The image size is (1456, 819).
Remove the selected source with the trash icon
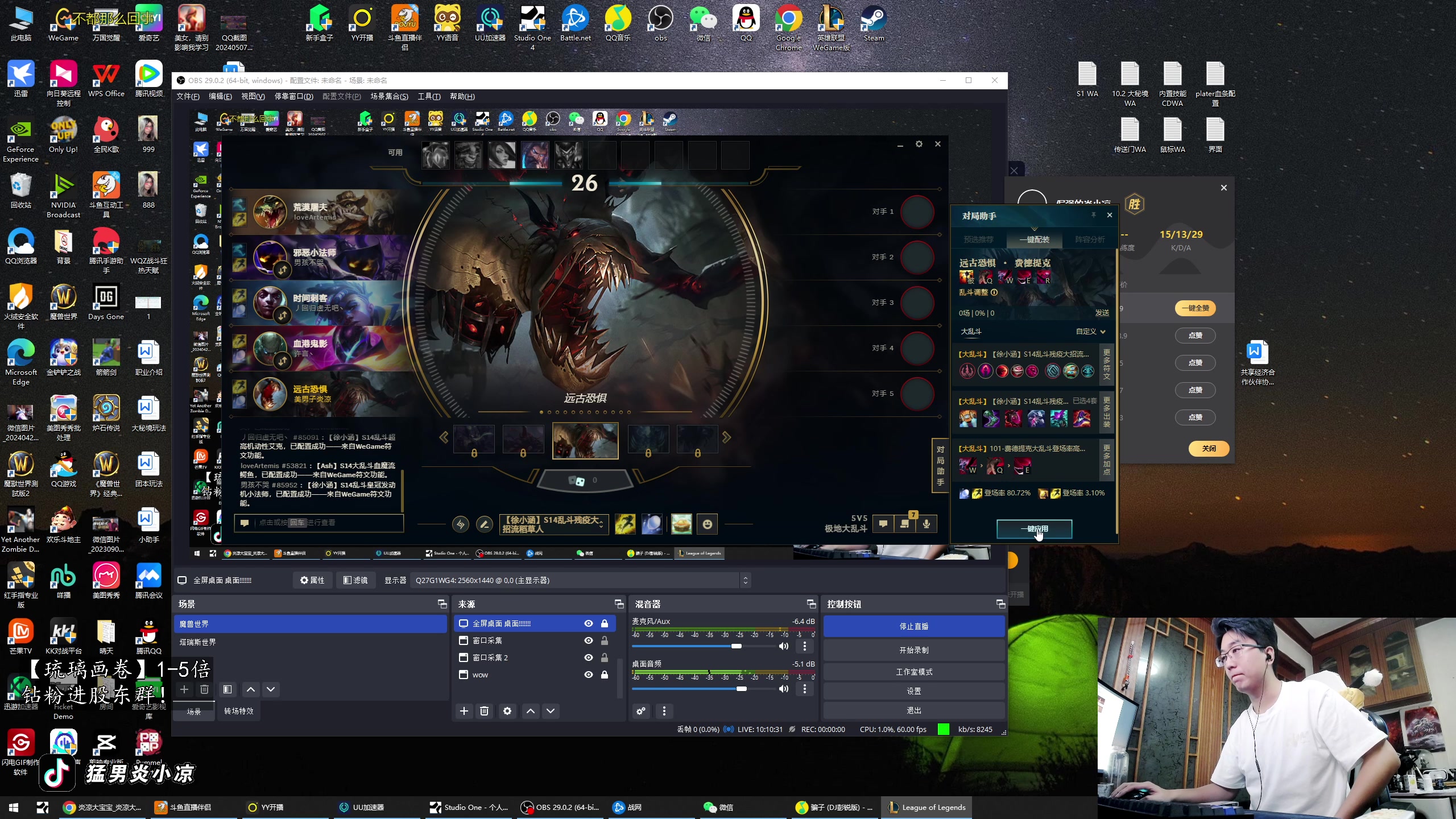(x=484, y=711)
